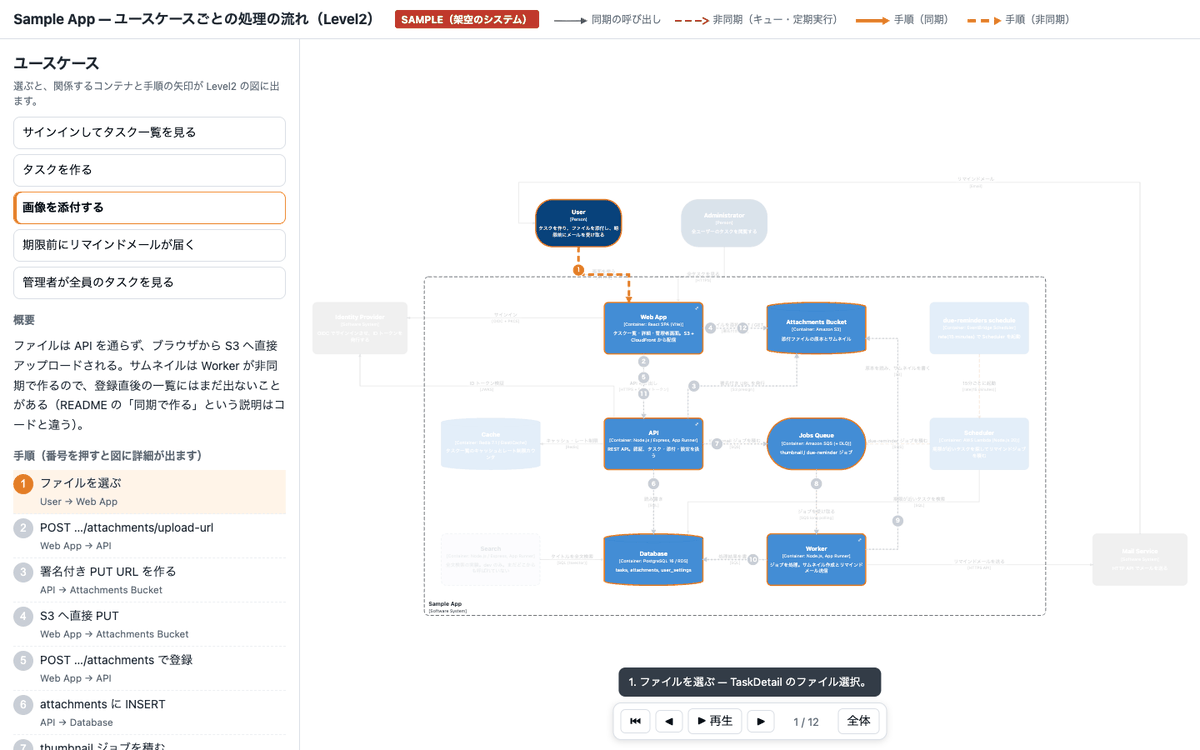The height and width of the screenshot is (750, 1200).
Task: Select the faded Identity Provider node
Action: click(360, 328)
